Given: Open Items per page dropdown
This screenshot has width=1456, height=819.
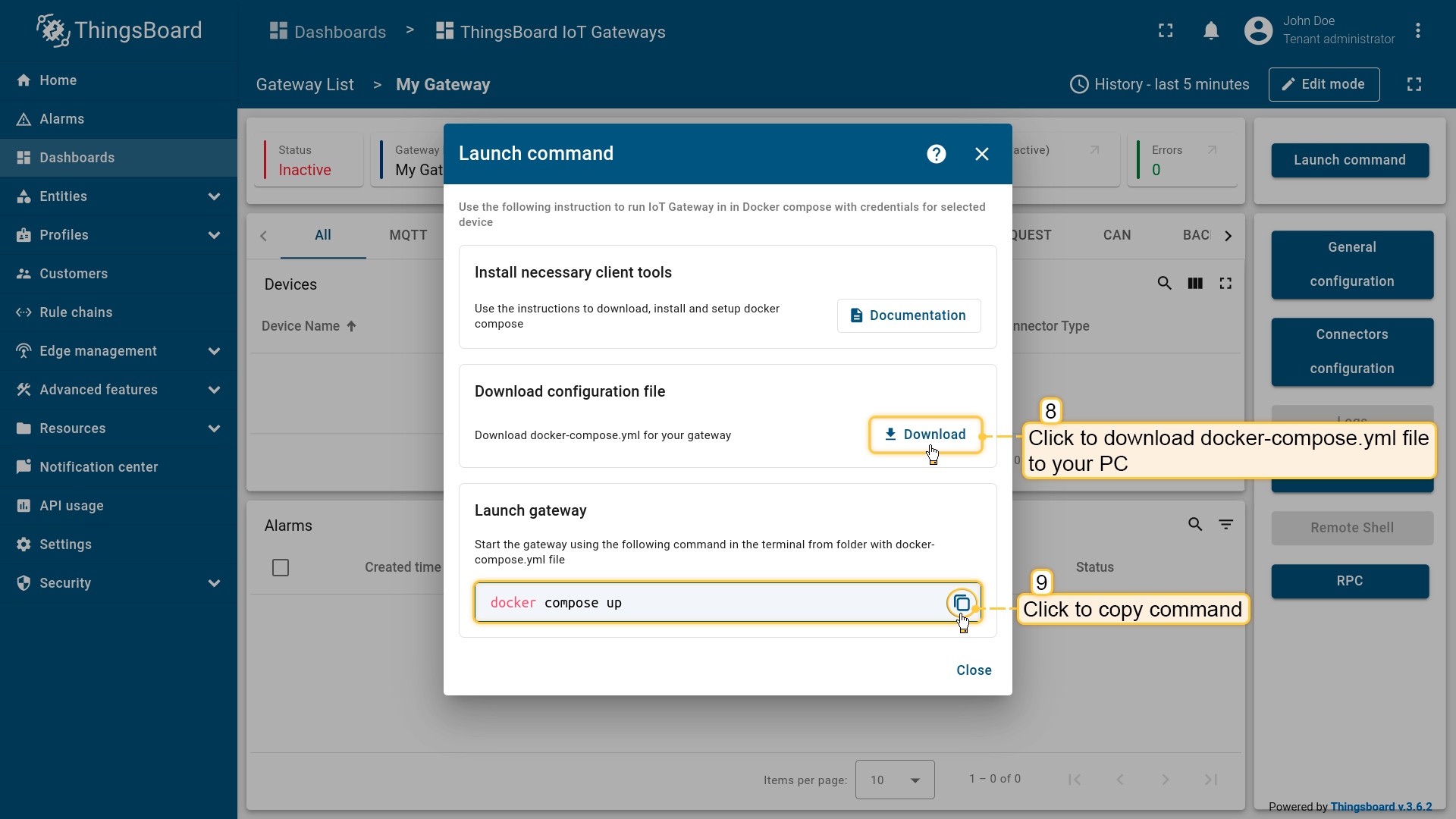Looking at the screenshot, I should [895, 780].
